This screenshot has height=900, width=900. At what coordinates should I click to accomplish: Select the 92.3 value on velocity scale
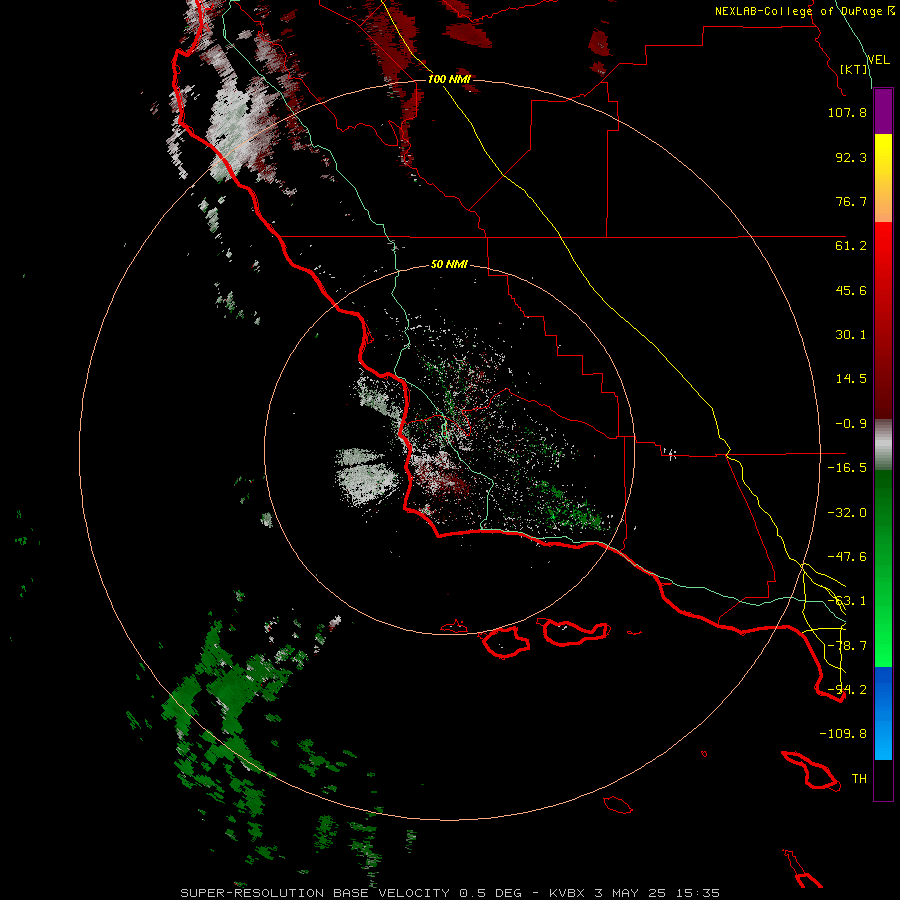pyautogui.click(x=851, y=157)
